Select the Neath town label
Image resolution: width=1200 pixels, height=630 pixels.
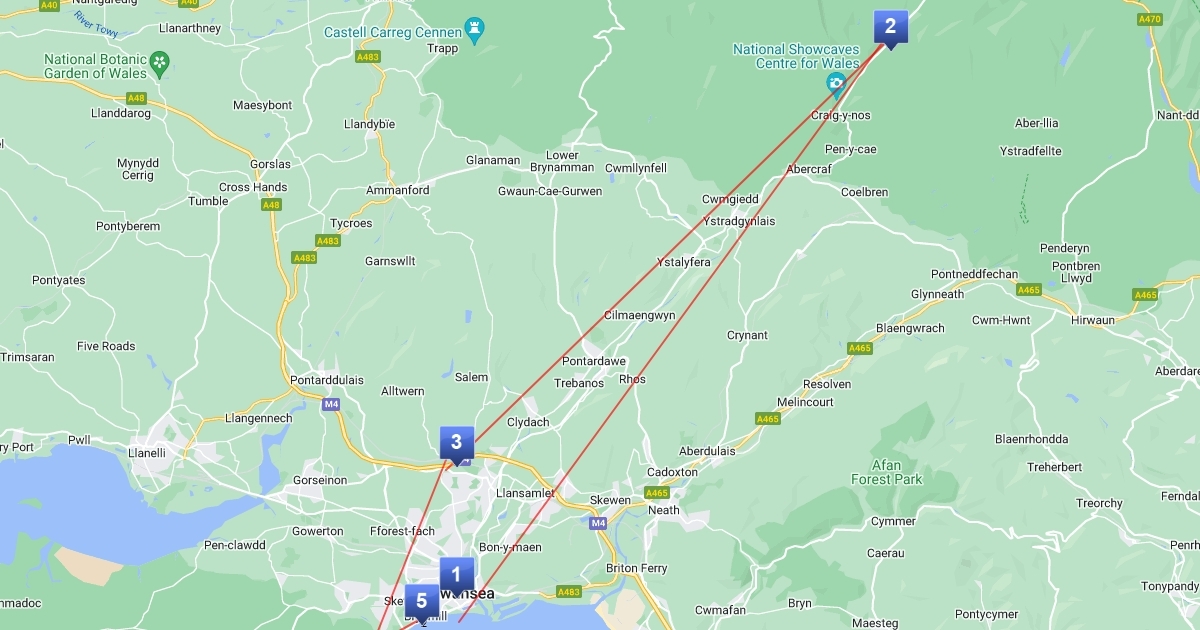[x=664, y=510]
